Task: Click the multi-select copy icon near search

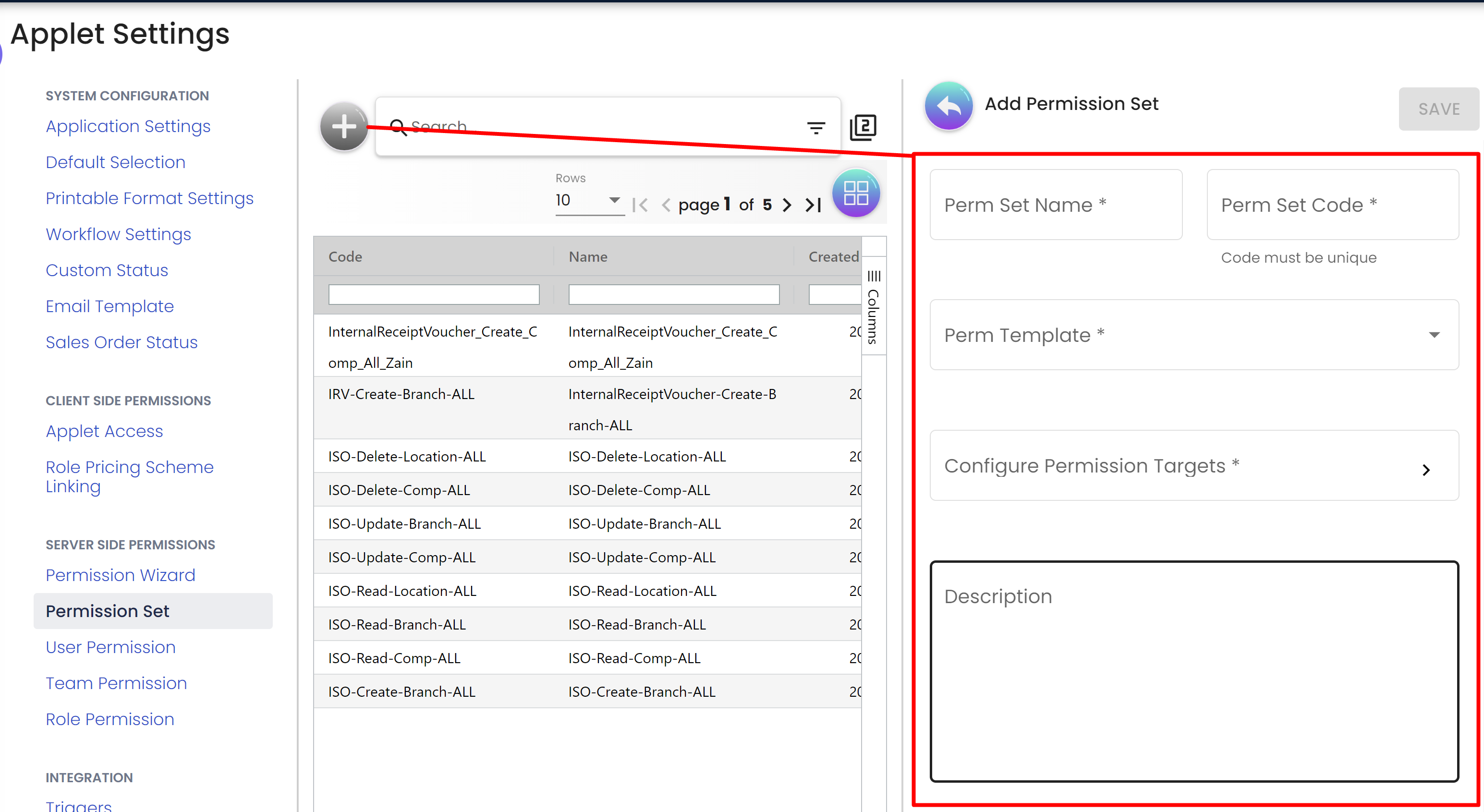Action: point(863,127)
